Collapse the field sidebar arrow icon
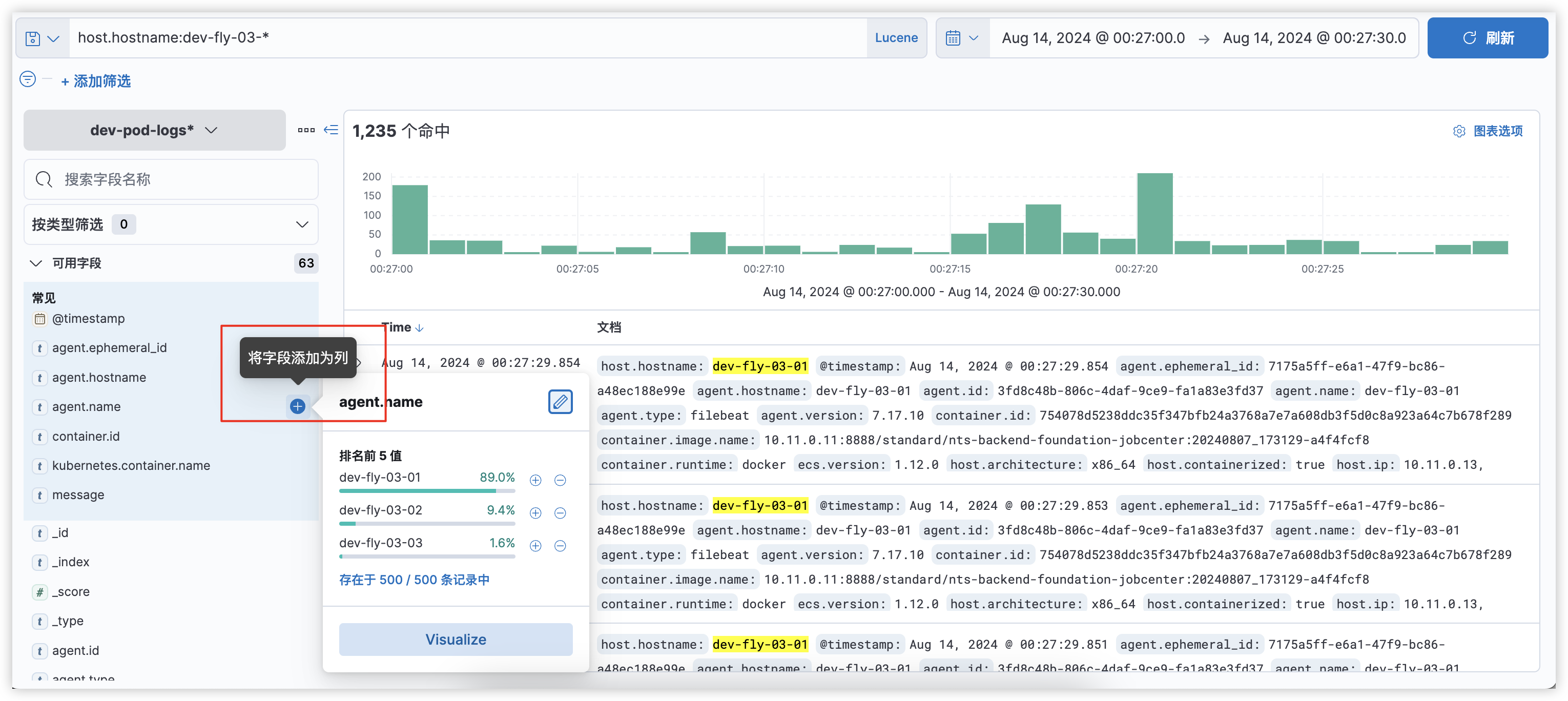 point(331,130)
